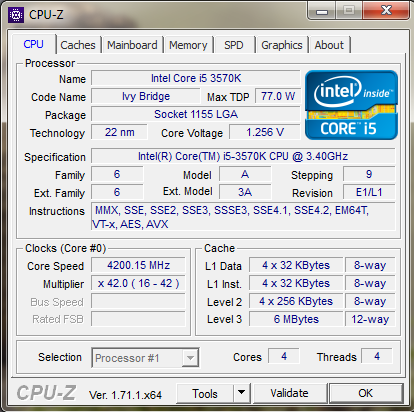Click the Threads count value 4
This screenshot has width=414, height=412.
pyautogui.click(x=377, y=356)
